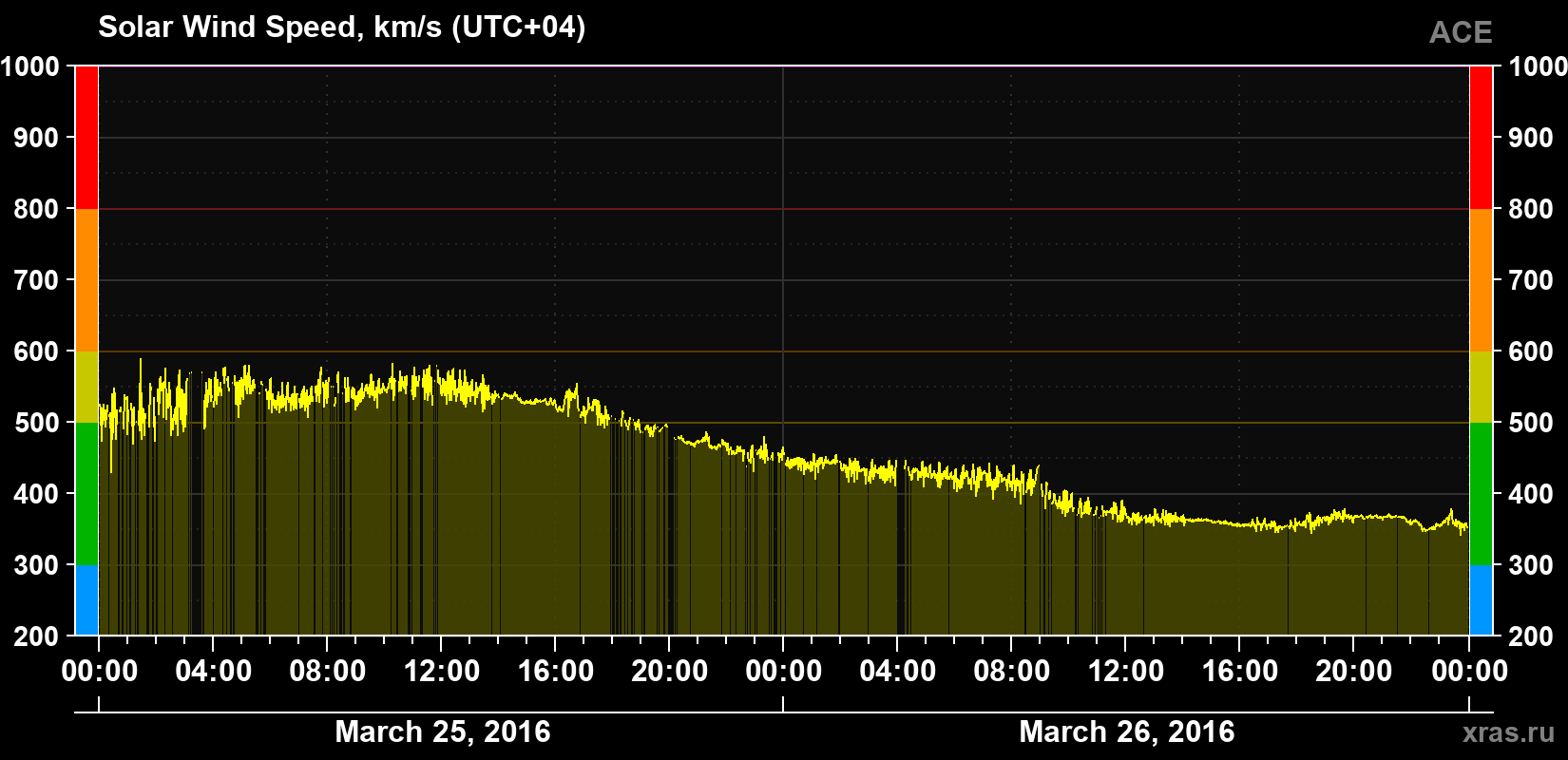This screenshot has height=760, width=1568.
Task: Click the orange 600–800 segment on right scale
Action: pos(1482,280)
